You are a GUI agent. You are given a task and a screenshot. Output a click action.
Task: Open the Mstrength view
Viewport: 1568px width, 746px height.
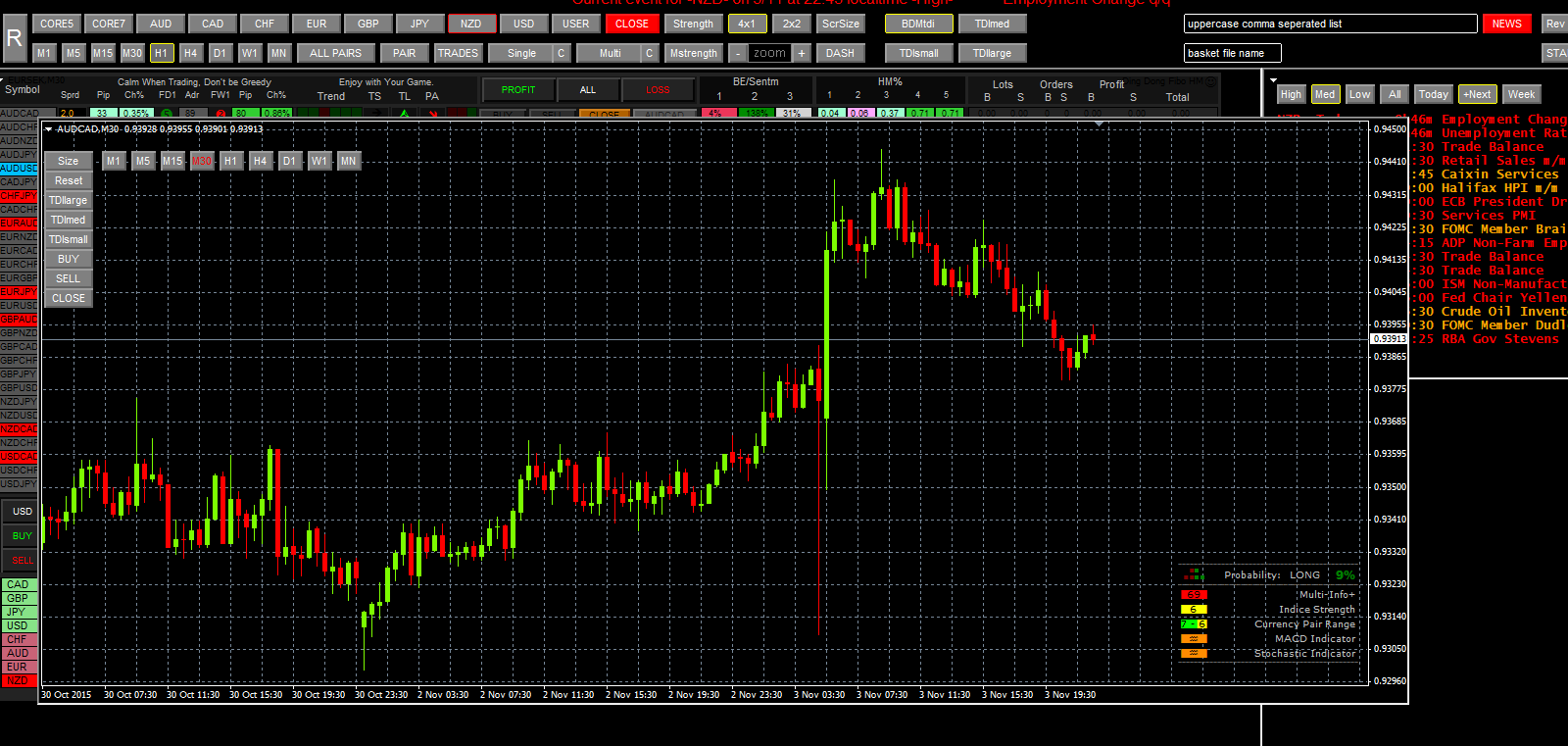(x=694, y=53)
